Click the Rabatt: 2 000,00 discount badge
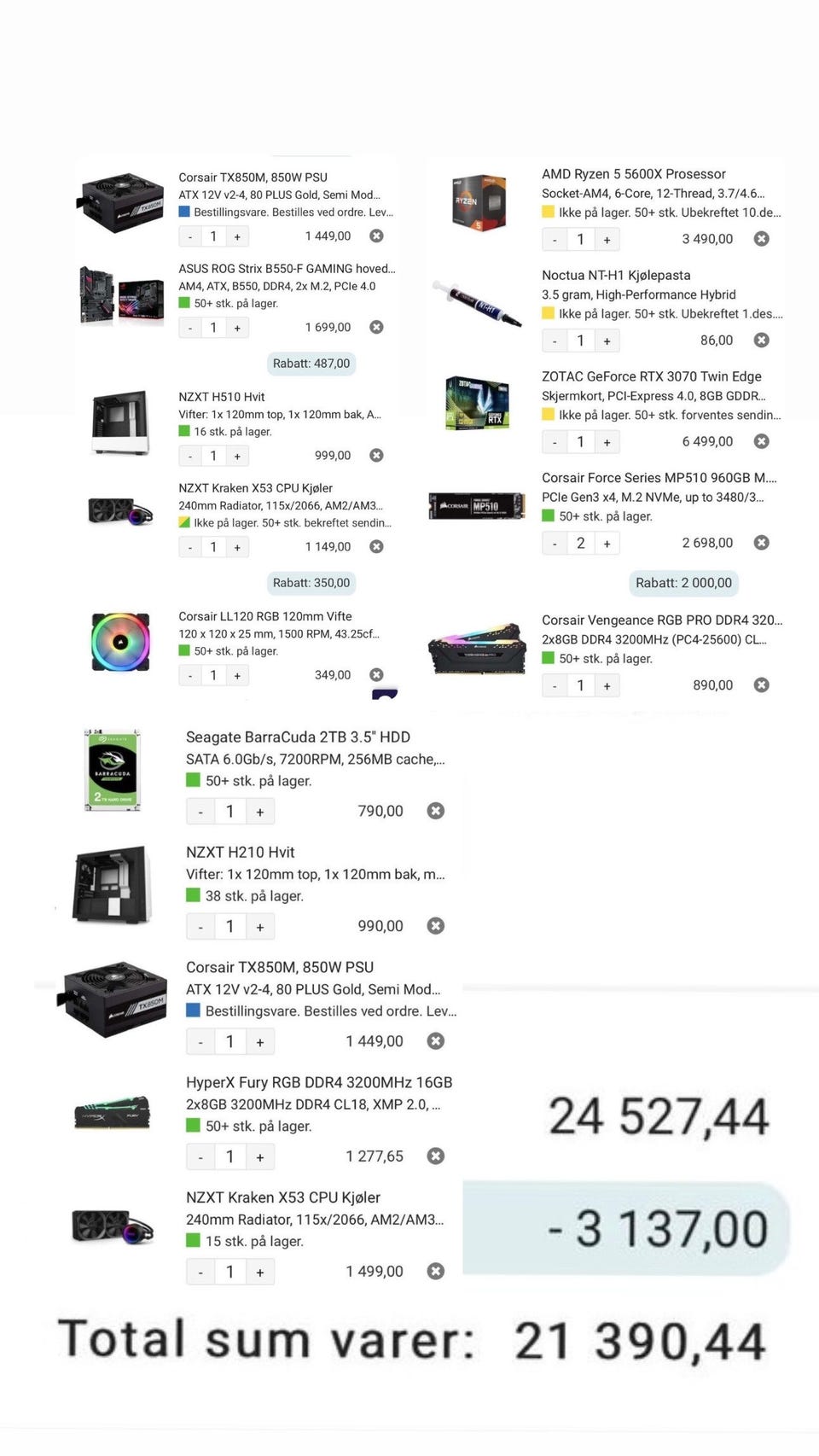819x1456 pixels. (683, 583)
